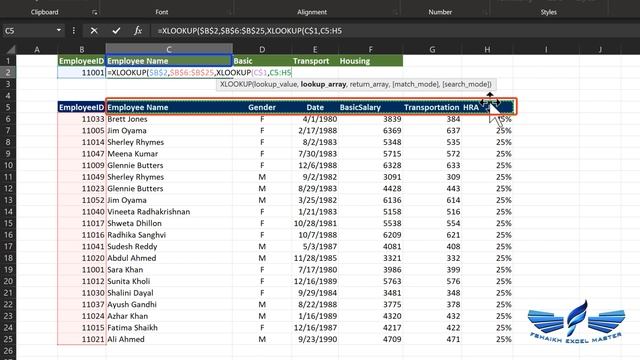The width and height of the screenshot is (640, 360).
Task: Click lookup_value in the XLOOKUP tooltip
Action: point(275,84)
